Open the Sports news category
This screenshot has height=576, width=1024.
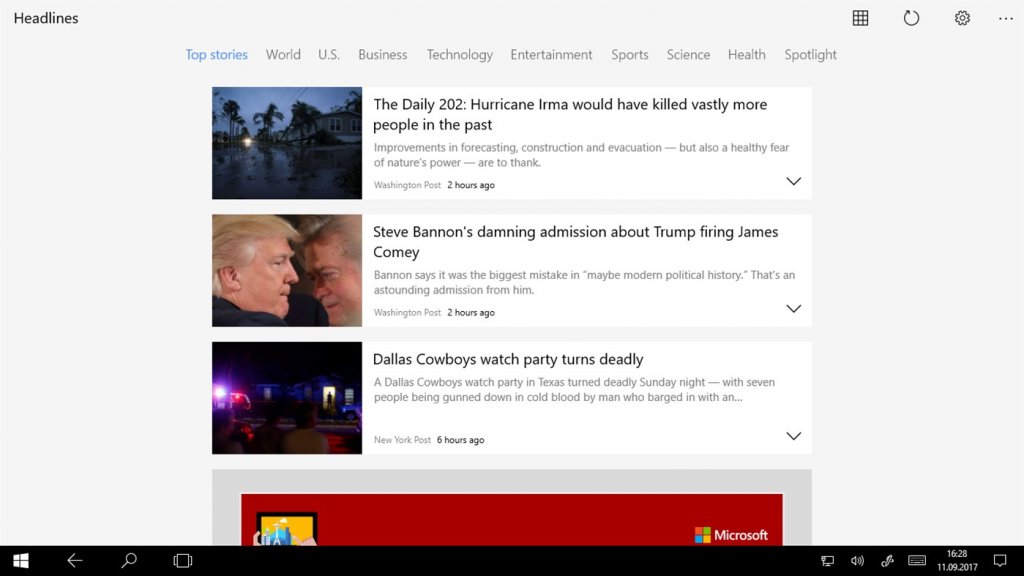click(629, 54)
